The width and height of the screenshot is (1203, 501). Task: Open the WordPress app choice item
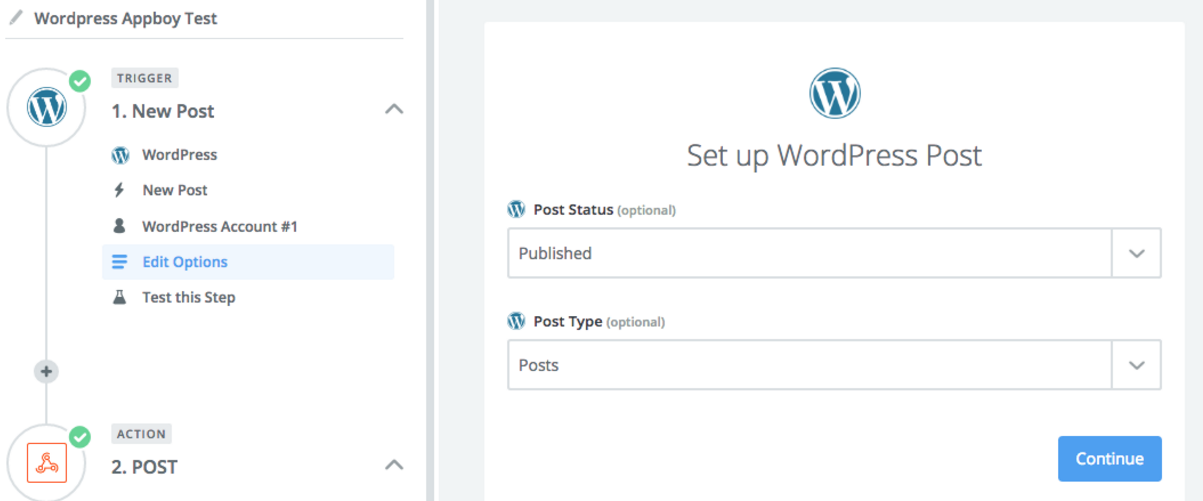coord(179,155)
